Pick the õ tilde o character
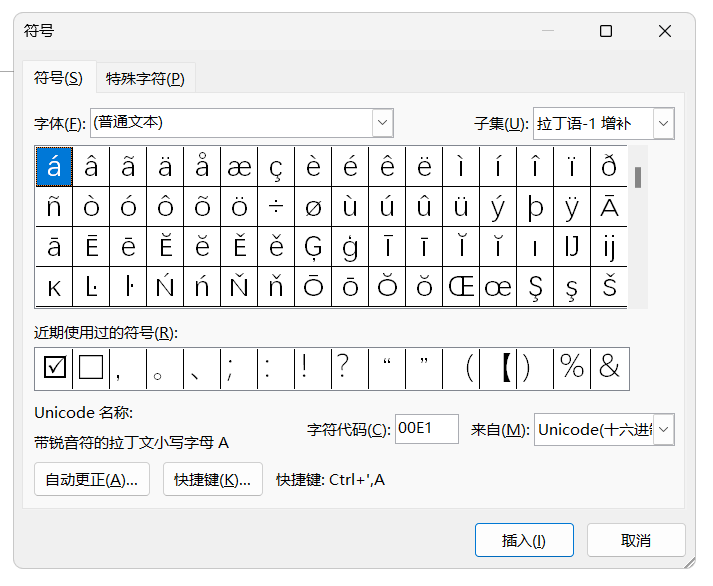This screenshot has height=586, width=713. pyautogui.click(x=202, y=207)
